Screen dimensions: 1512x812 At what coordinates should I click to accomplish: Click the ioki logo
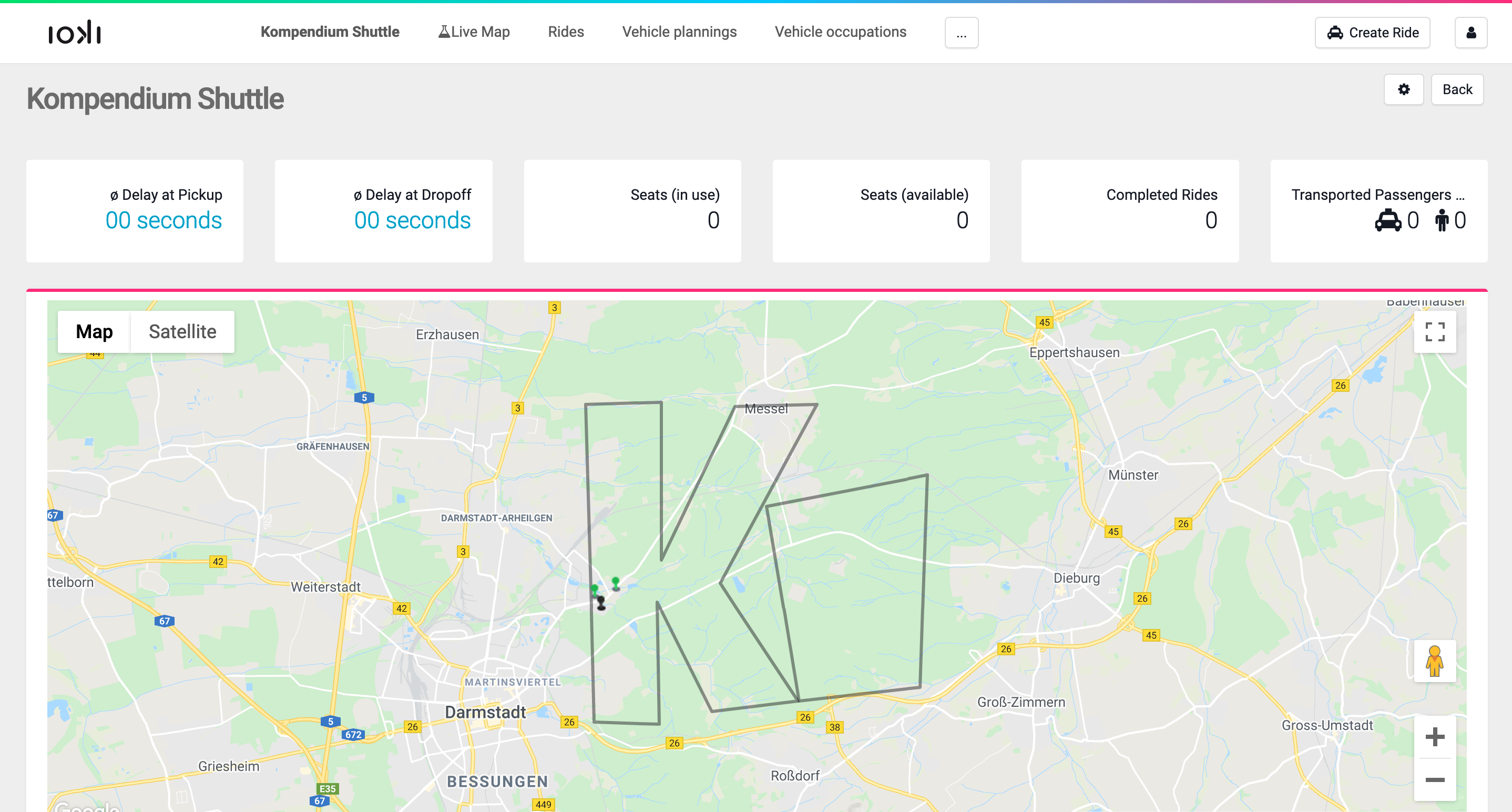pos(75,32)
